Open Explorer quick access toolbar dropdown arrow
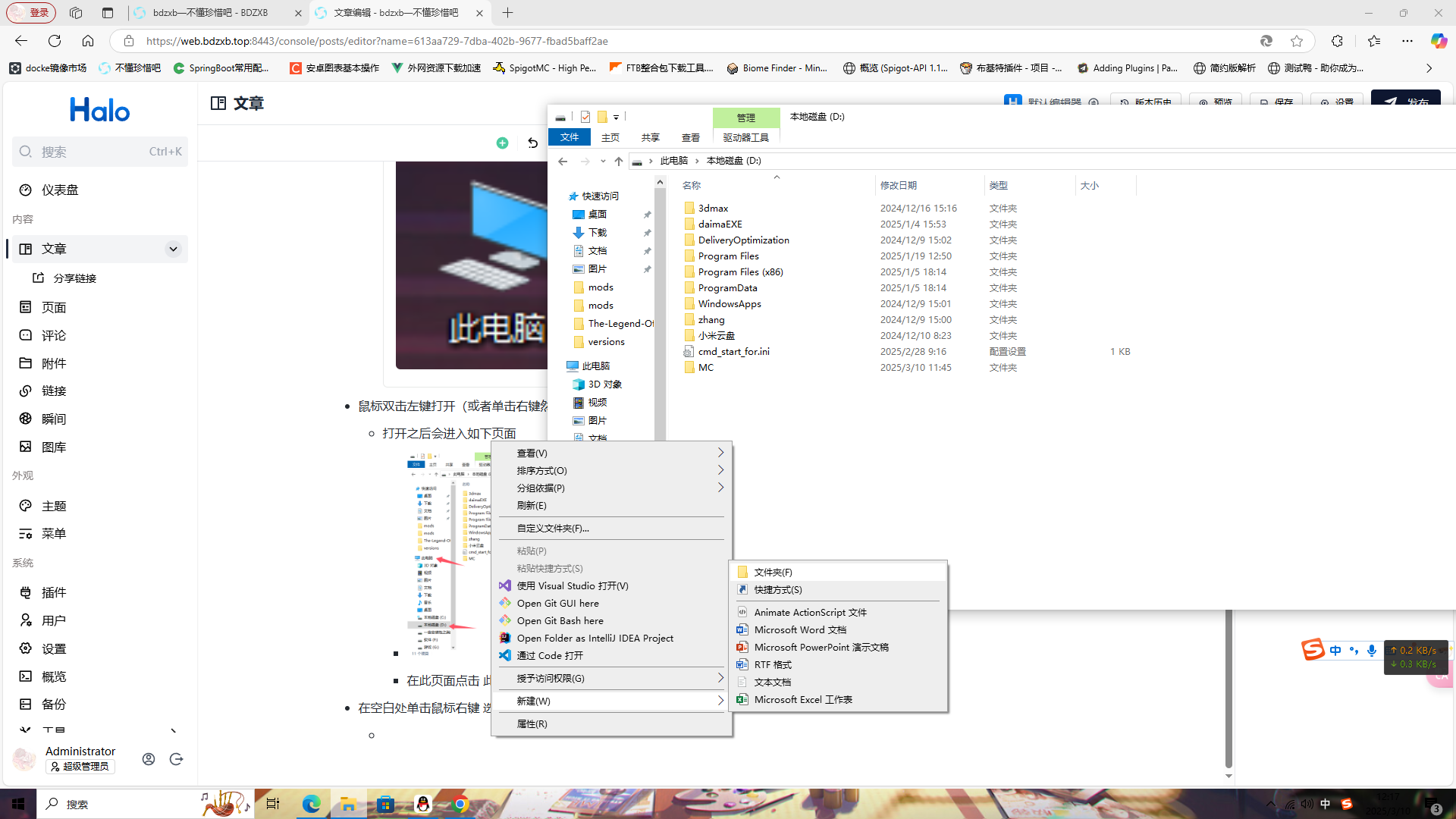This screenshot has height=819, width=1456. [616, 117]
